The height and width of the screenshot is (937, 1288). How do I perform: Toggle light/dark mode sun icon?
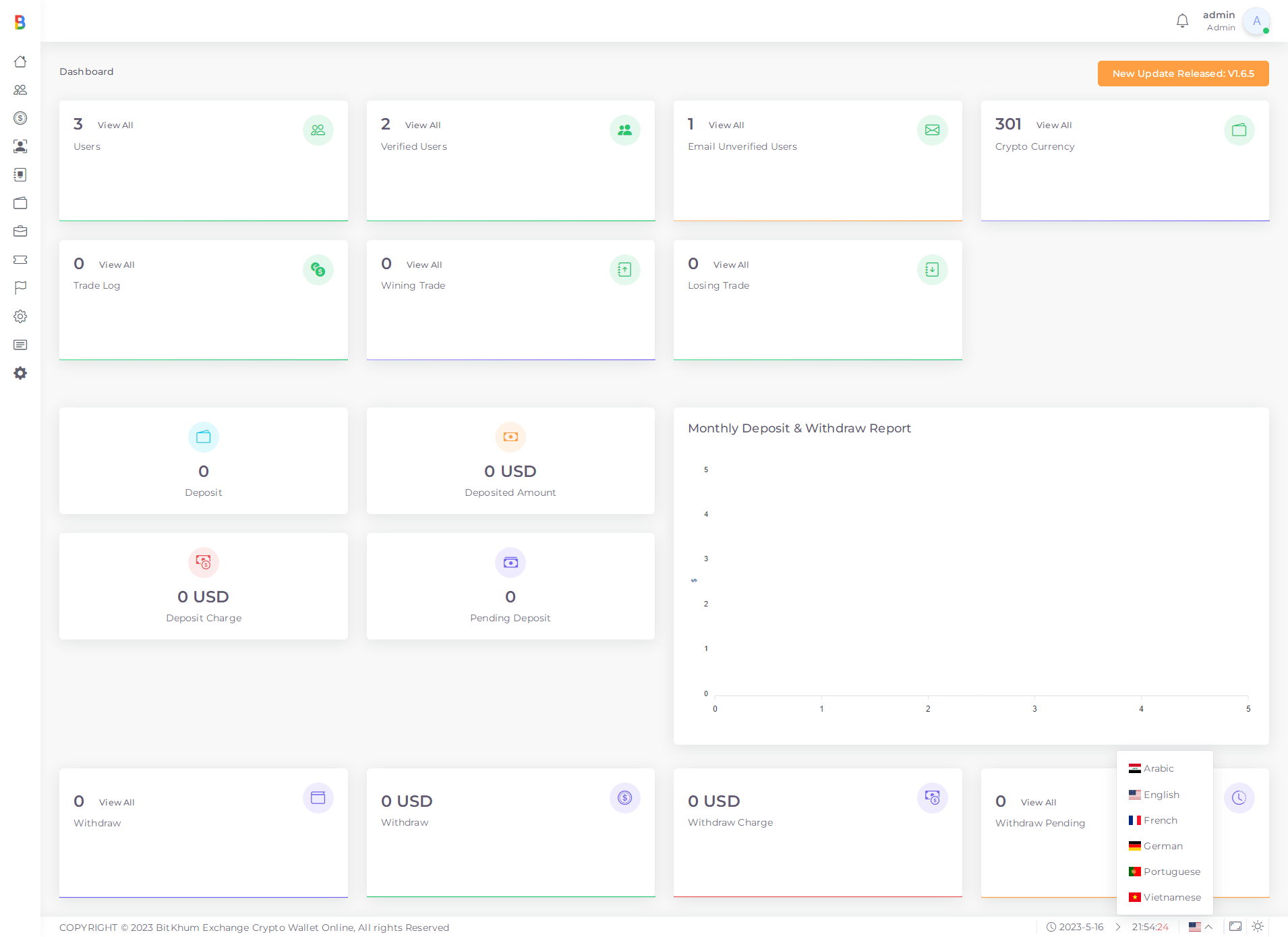point(1258,926)
